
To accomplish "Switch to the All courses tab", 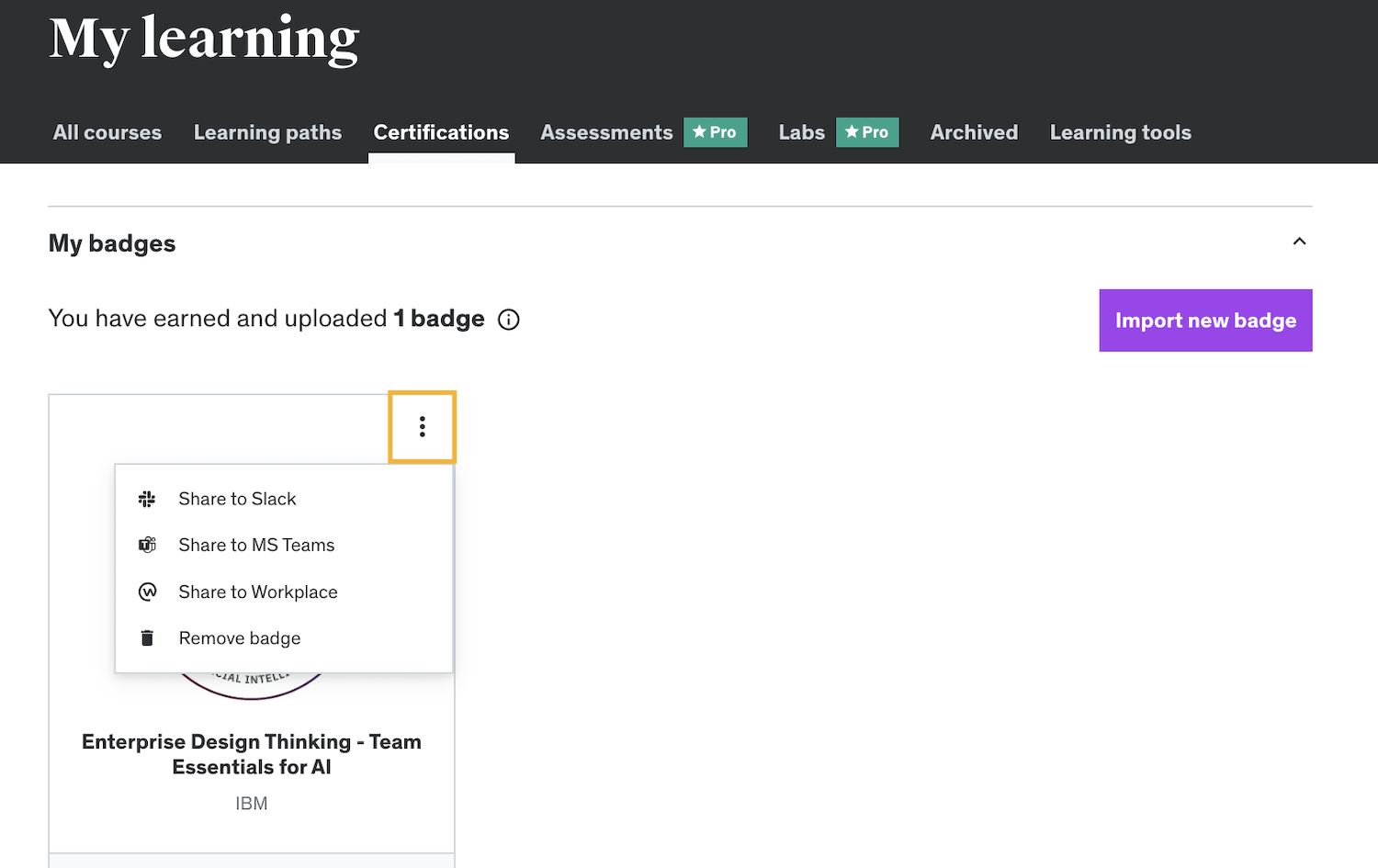I will click(107, 132).
